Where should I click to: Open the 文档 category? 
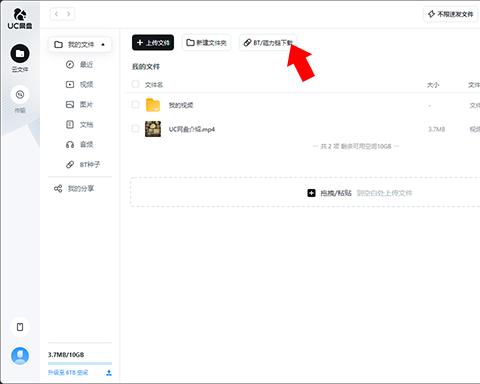[x=86, y=125]
